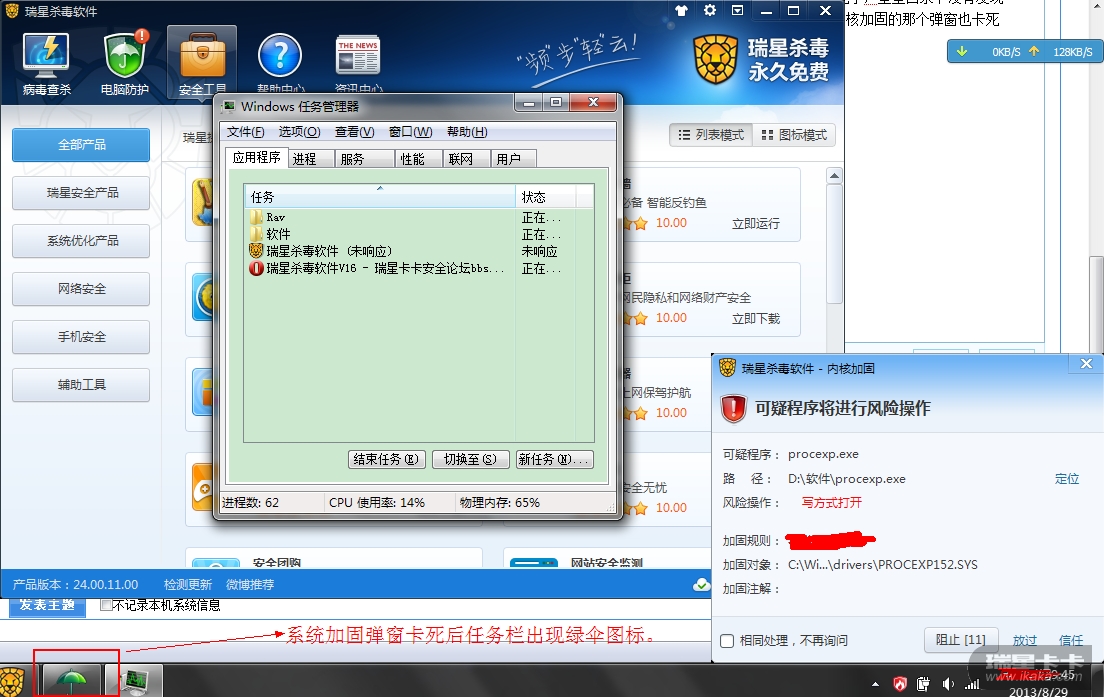Click the 结束任务(E) button
Image resolution: width=1104 pixels, height=697 pixels.
coord(387,460)
